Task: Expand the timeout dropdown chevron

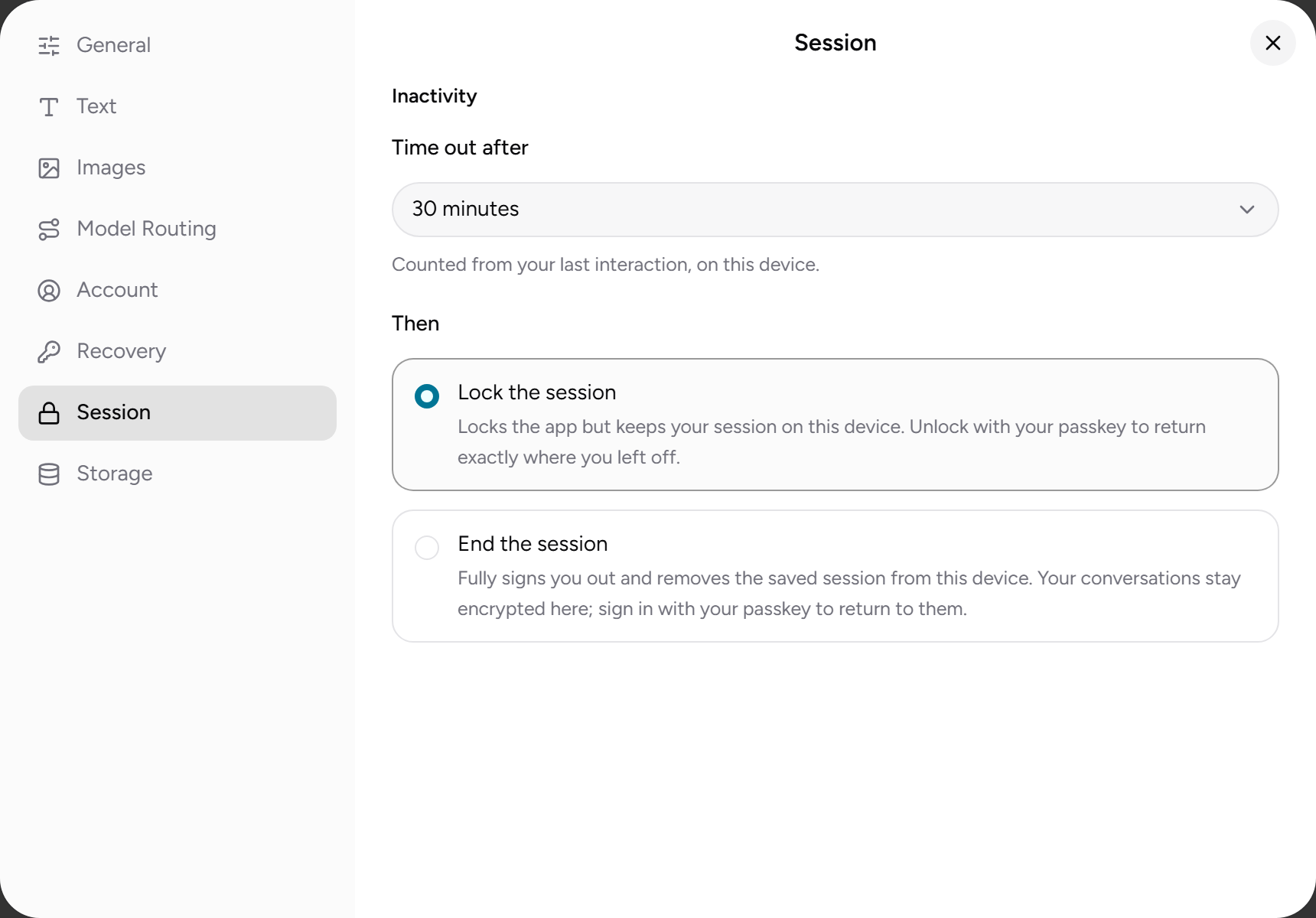Action: 1247,210
